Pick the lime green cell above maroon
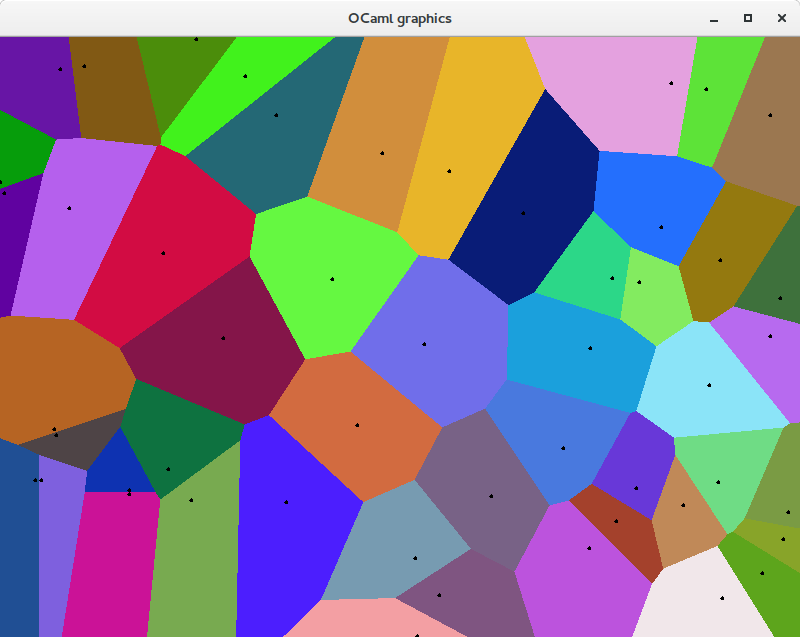The image size is (800, 637). [x=332, y=278]
